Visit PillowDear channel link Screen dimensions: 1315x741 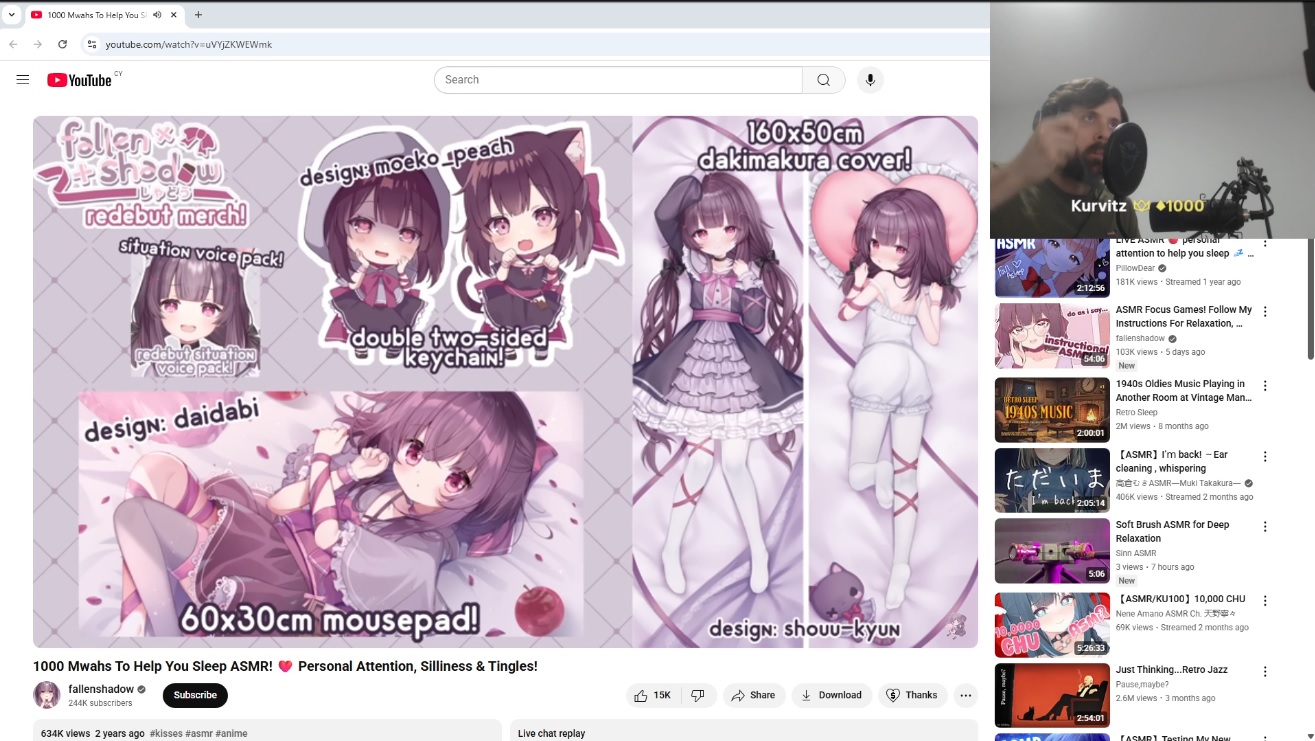(x=1135, y=268)
